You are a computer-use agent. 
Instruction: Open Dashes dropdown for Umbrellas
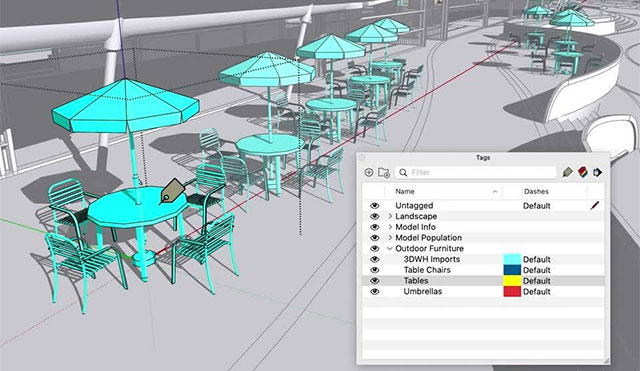(537, 292)
